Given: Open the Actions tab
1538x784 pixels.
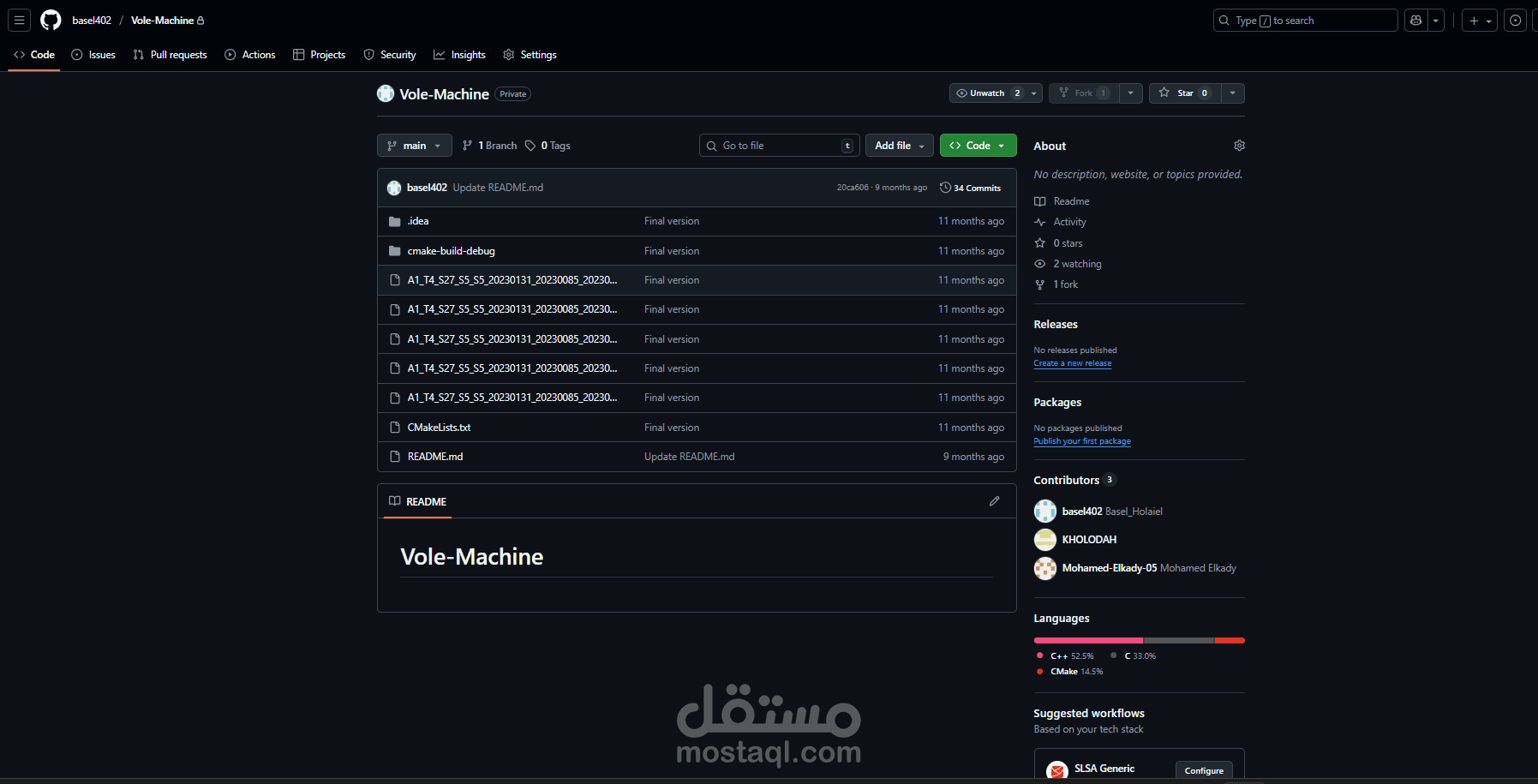Looking at the screenshot, I should (x=250, y=54).
